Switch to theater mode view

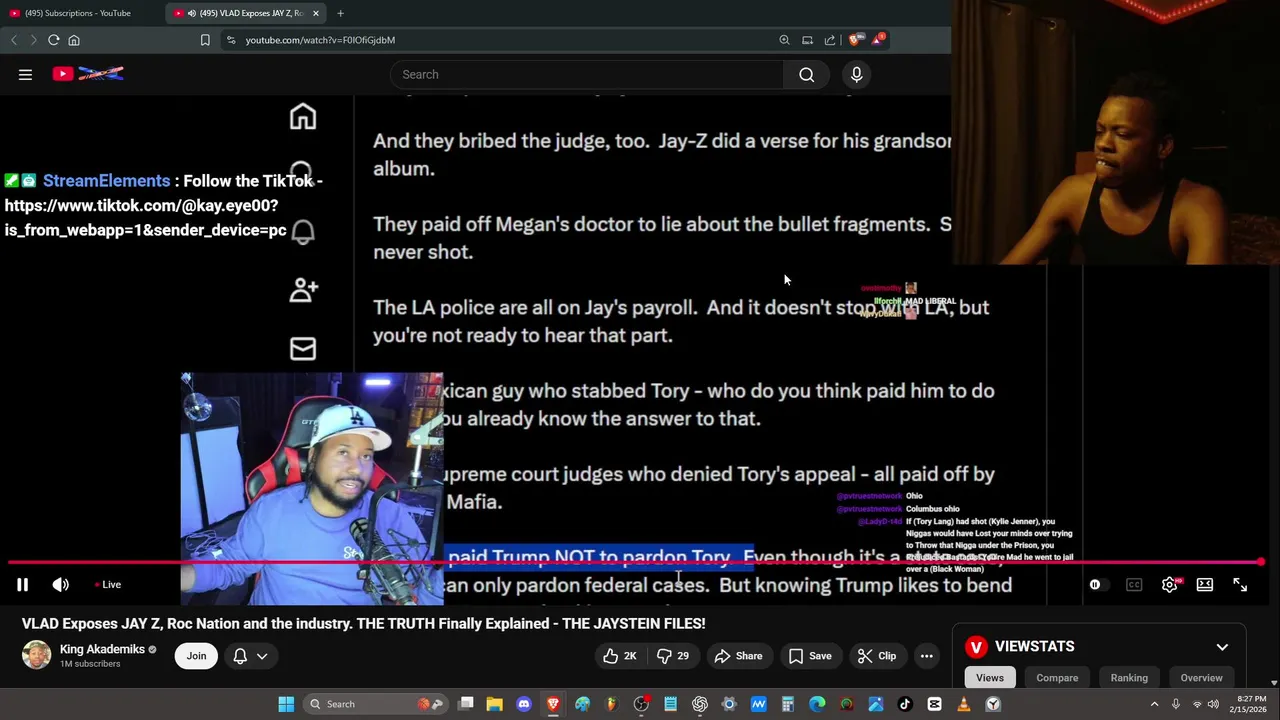[x=1205, y=585]
